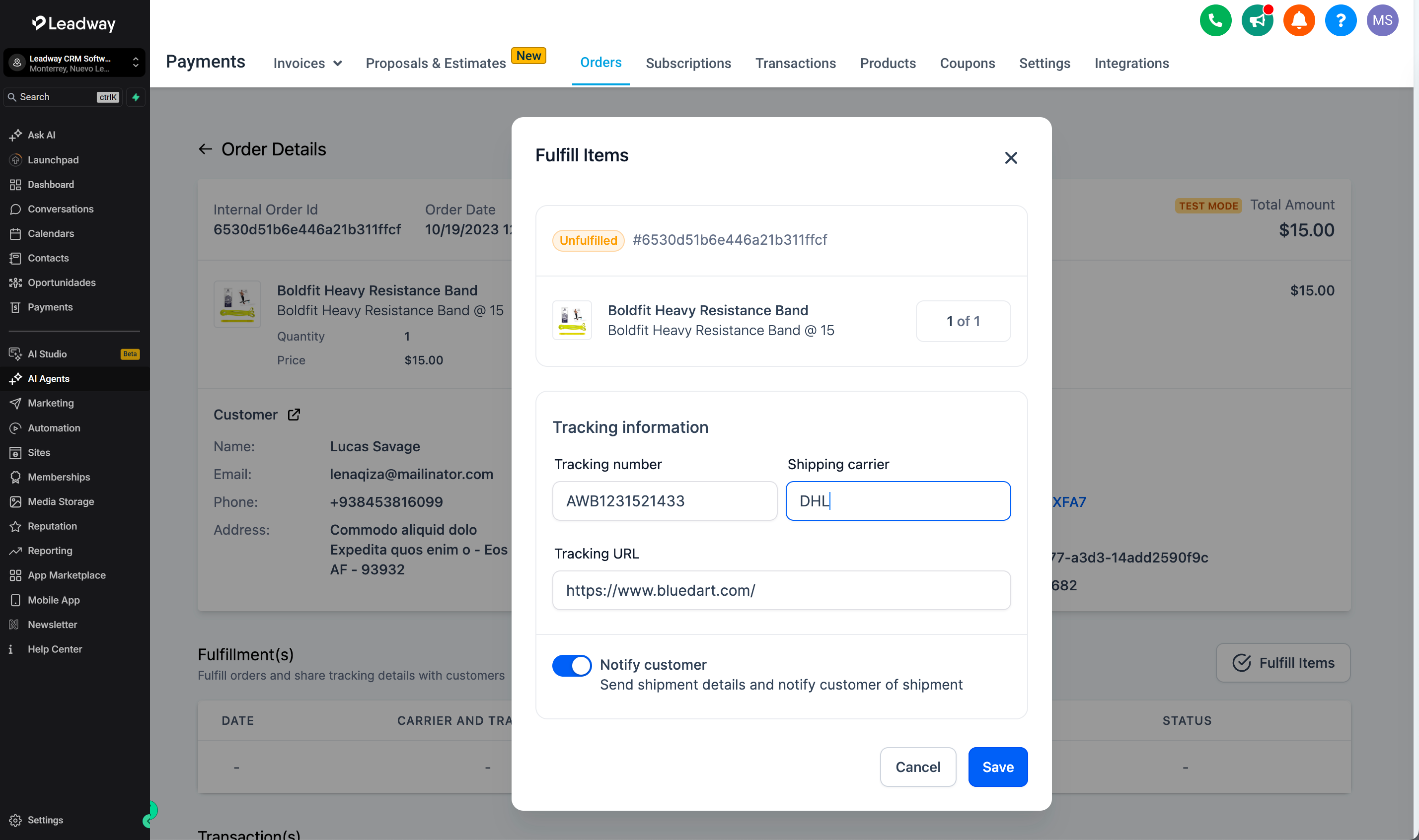The height and width of the screenshot is (840, 1419).
Task: Open Proposals & Estimates tab
Action: pyautogui.click(x=436, y=64)
